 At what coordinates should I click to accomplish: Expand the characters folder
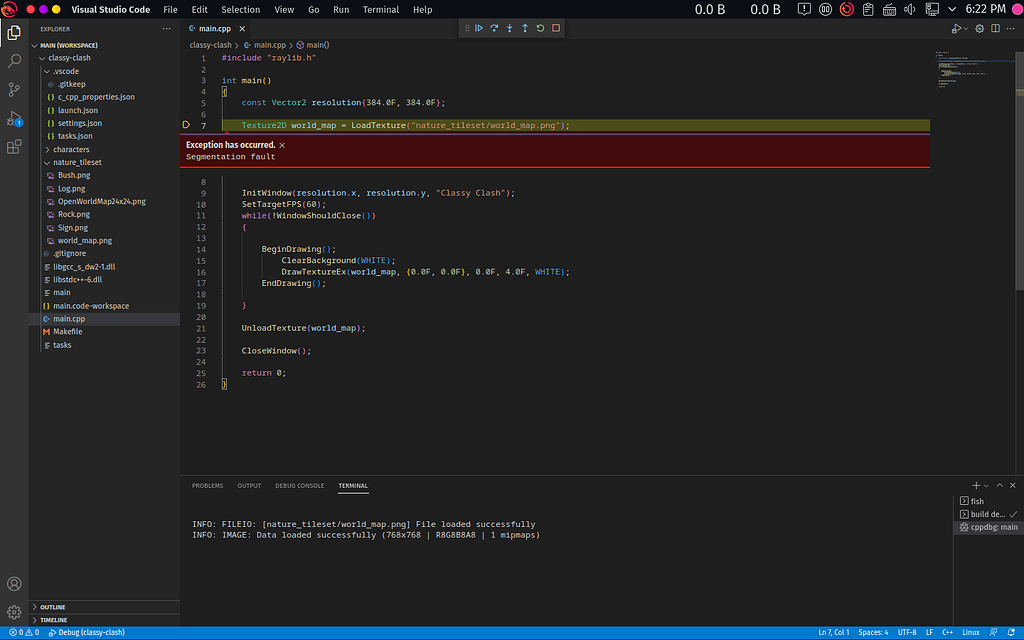pyautogui.click(x=70, y=149)
